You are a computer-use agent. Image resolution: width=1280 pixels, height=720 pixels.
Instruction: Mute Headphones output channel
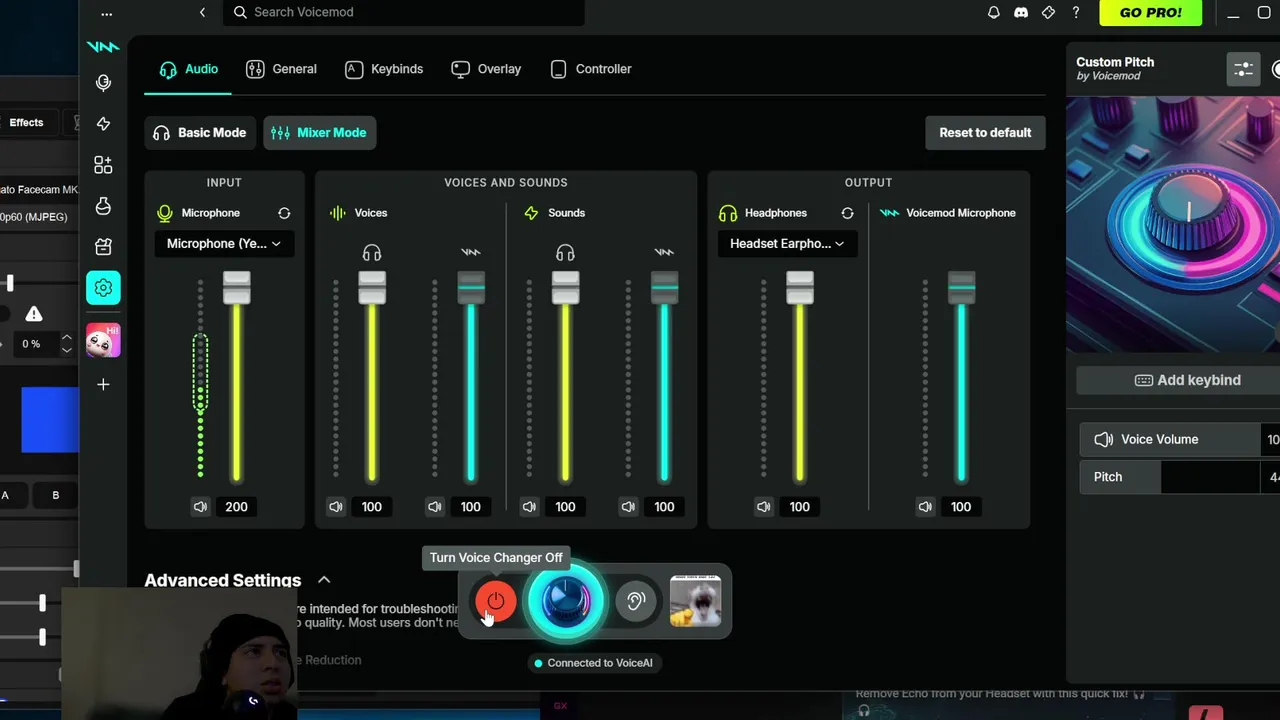(x=764, y=507)
